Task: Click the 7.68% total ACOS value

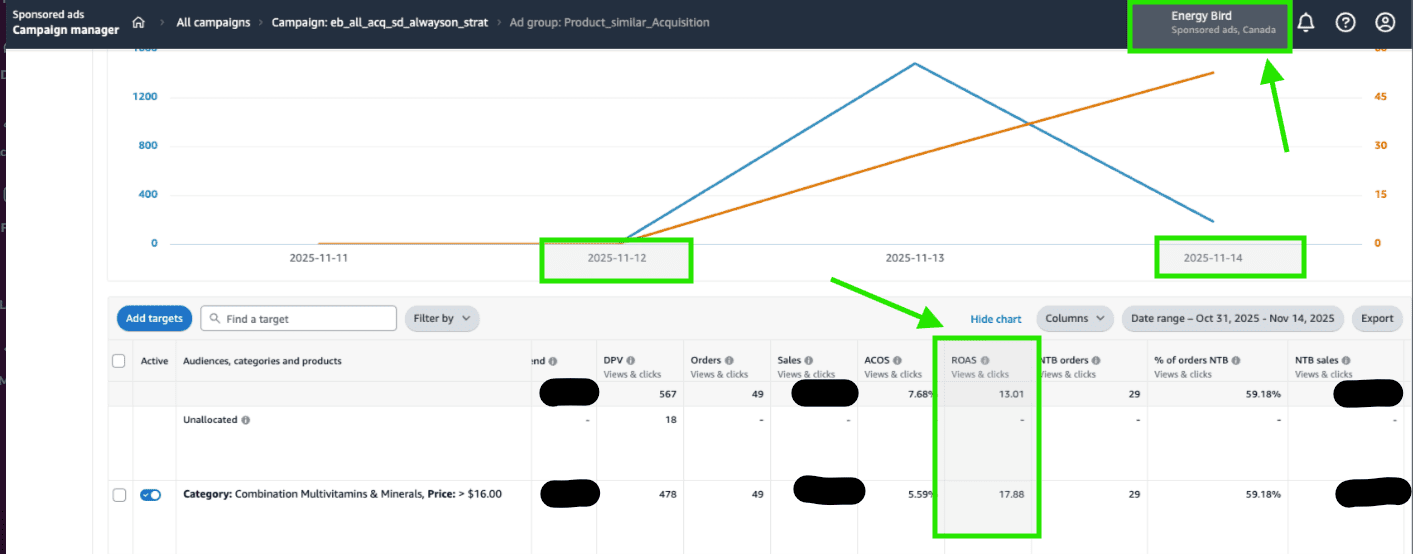Action: click(921, 394)
